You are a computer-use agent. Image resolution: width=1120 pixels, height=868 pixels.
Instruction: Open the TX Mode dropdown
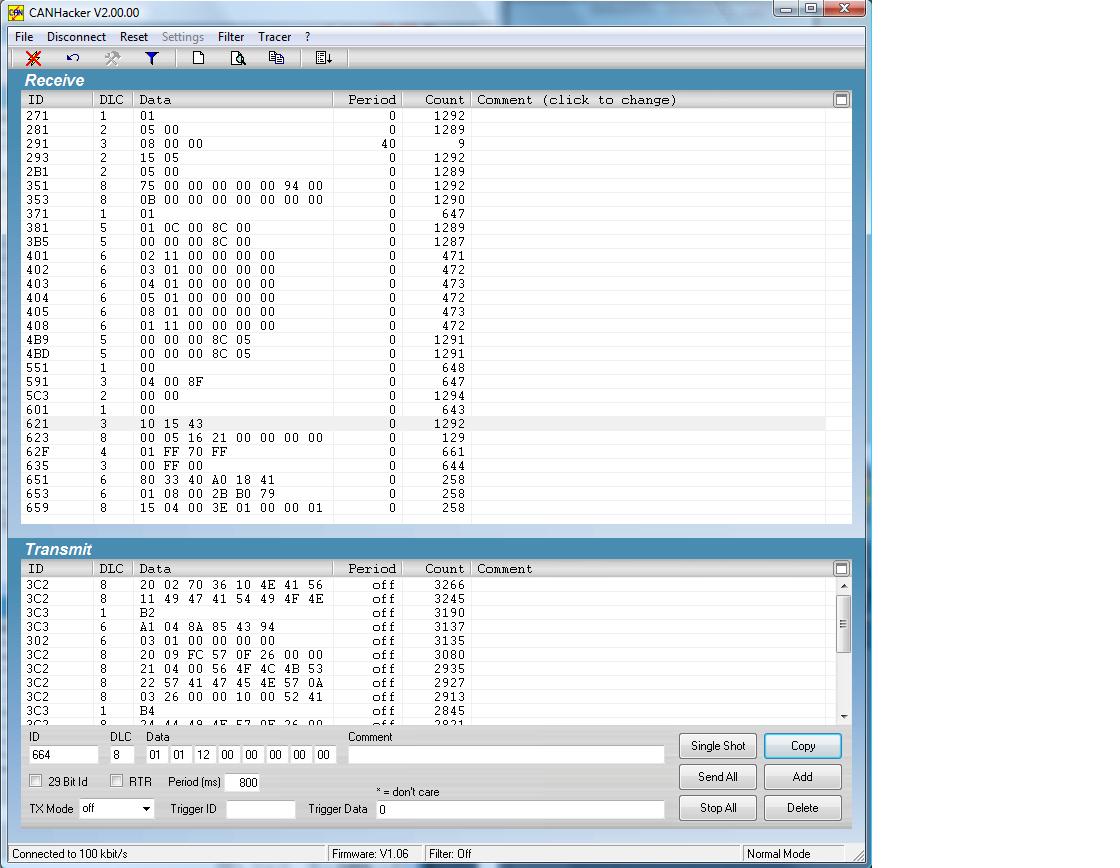116,809
